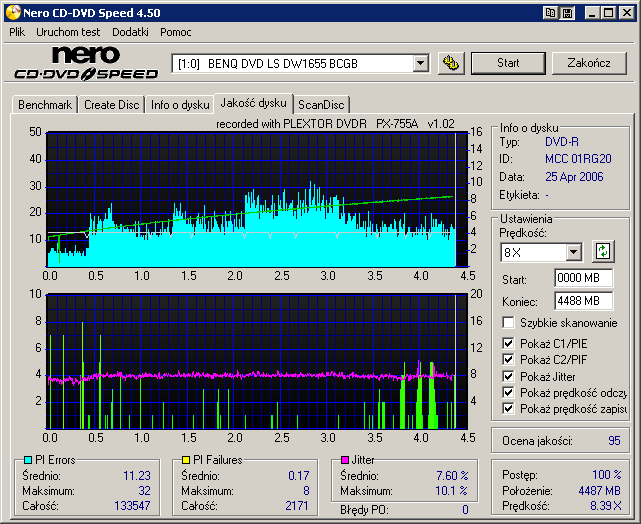Switch to the ScanDisc tab
Screen dimensions: 641x524
tap(321, 105)
